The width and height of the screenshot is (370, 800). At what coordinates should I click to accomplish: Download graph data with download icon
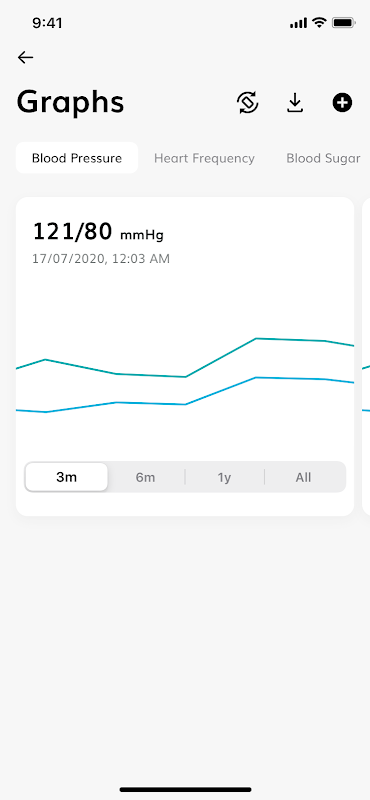coord(294,103)
